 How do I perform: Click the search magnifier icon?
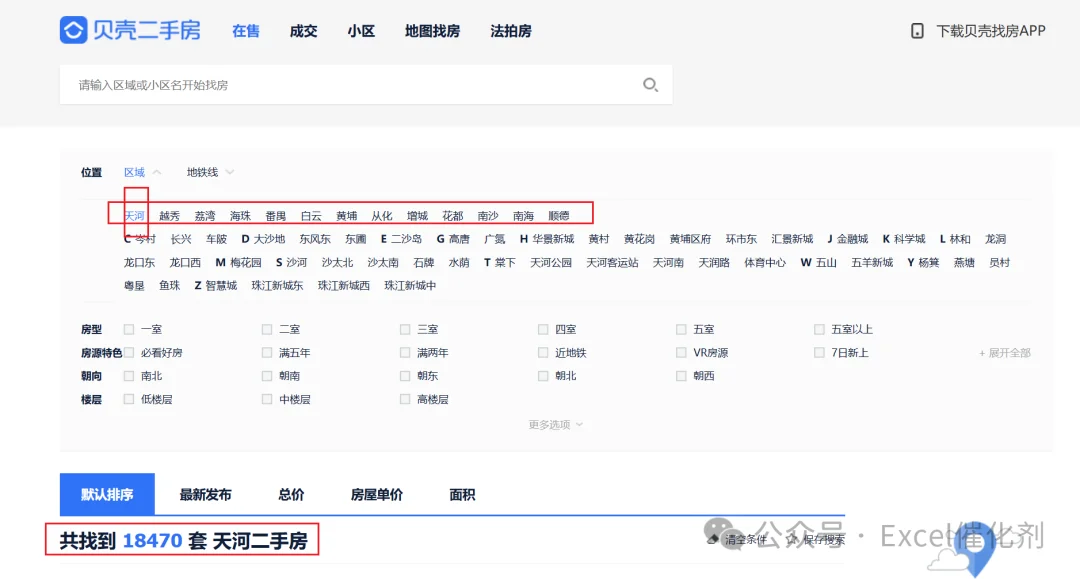(x=650, y=85)
